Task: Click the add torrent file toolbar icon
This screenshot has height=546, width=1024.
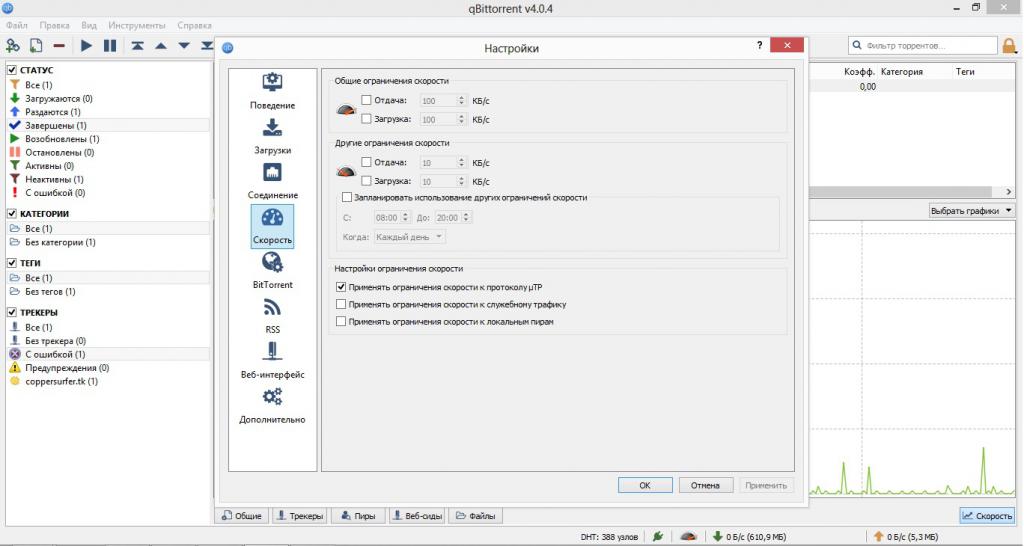Action: click(x=36, y=46)
